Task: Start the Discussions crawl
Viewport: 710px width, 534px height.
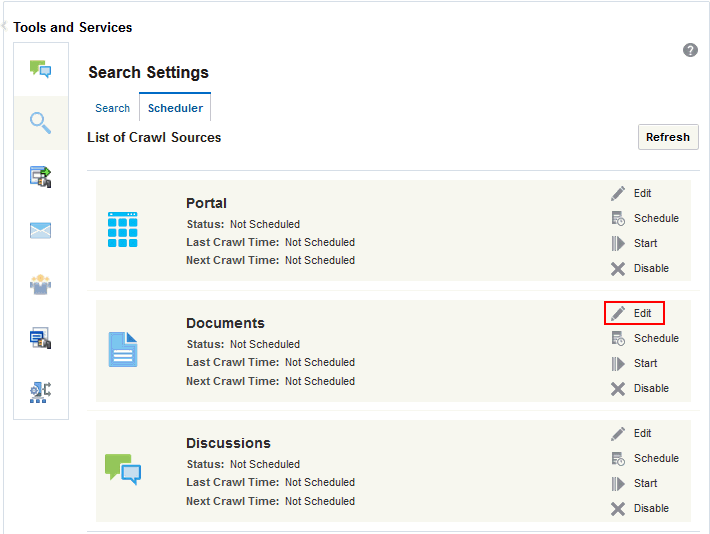Action: [634, 483]
